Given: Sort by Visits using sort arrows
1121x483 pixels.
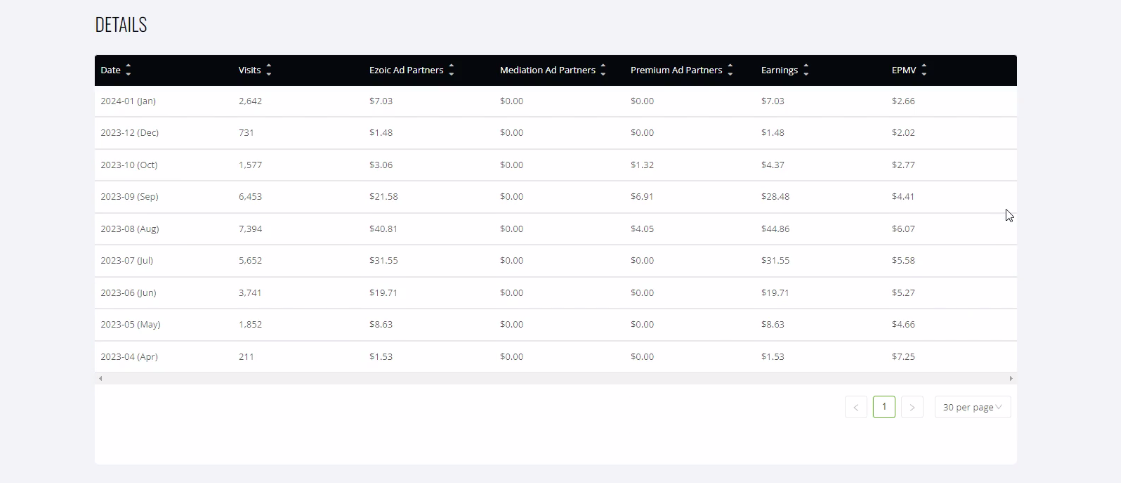Looking at the screenshot, I should click(x=269, y=70).
